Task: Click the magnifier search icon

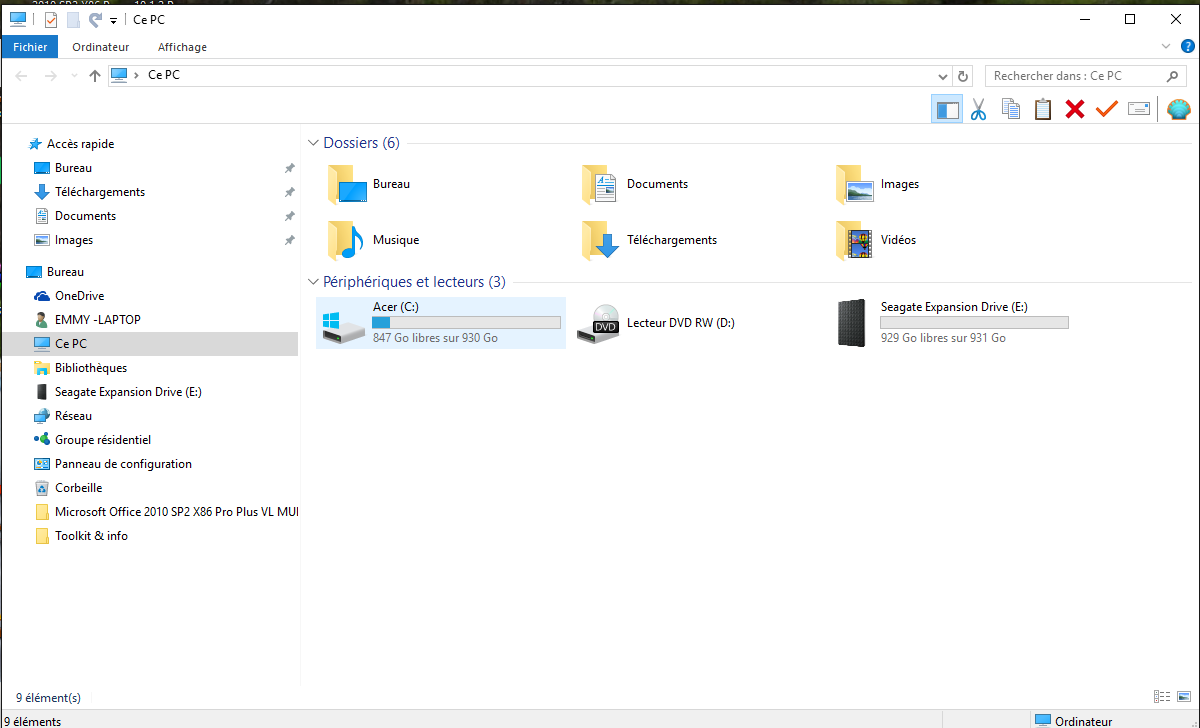Action: [1173, 76]
